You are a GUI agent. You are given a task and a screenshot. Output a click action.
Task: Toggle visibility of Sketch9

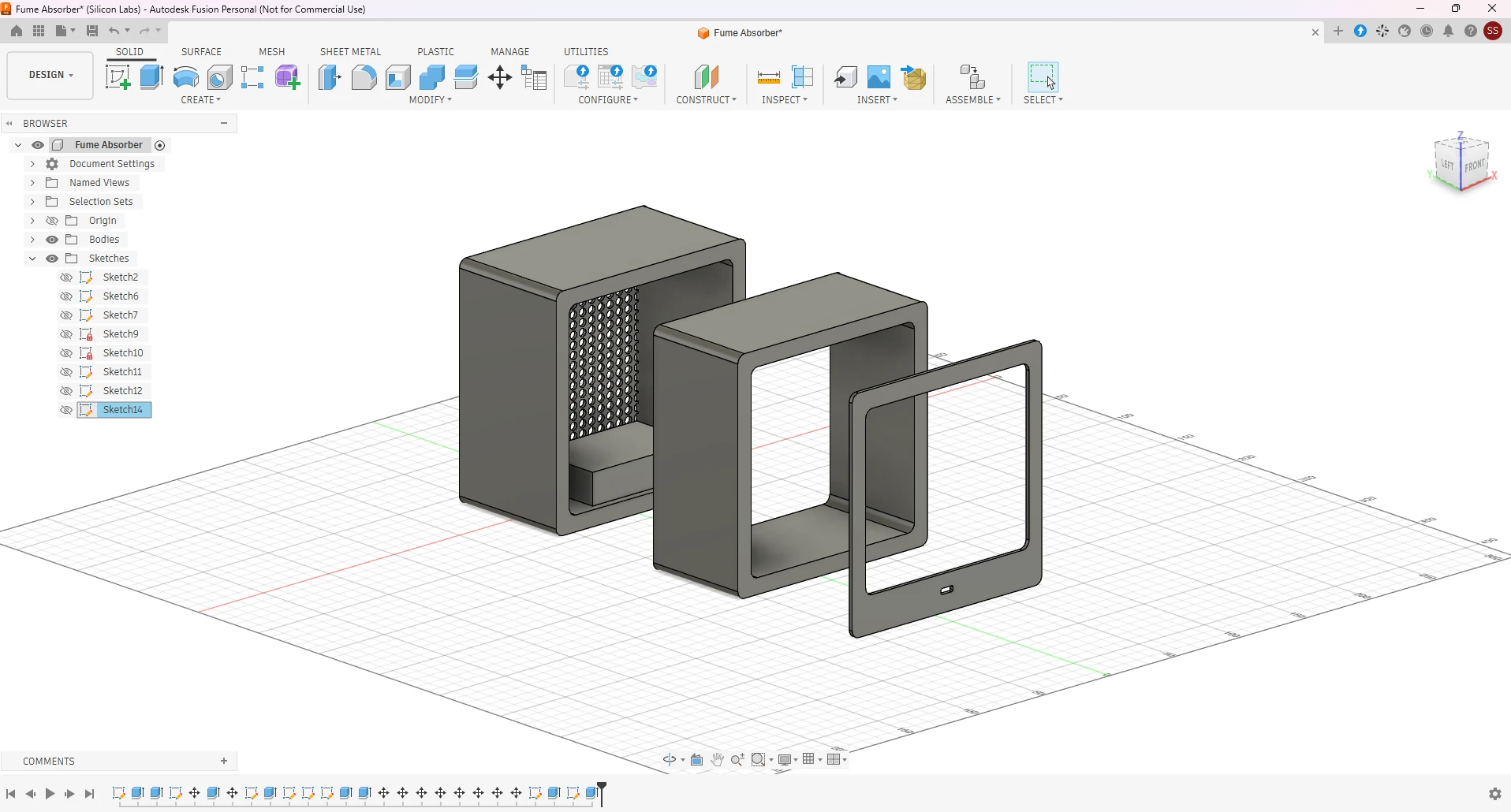tap(66, 335)
